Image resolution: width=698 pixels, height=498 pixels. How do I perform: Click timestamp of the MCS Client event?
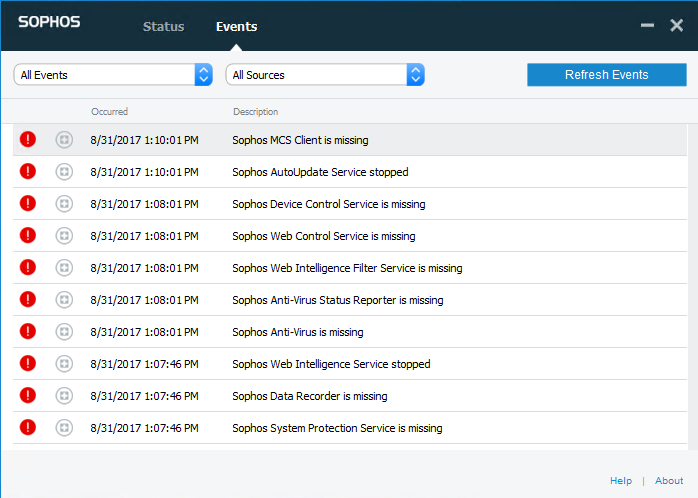[x=144, y=140]
